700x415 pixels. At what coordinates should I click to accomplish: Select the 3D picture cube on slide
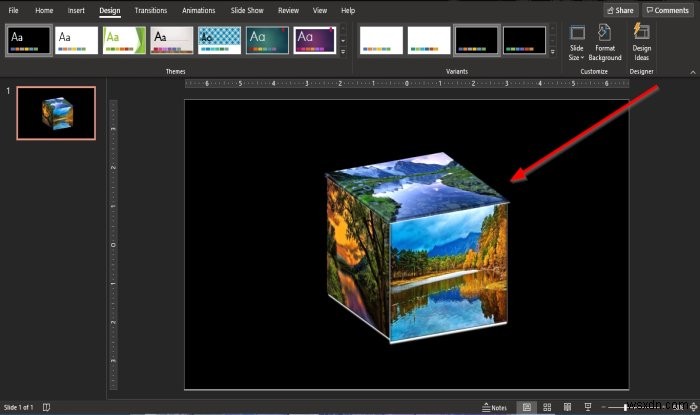click(x=417, y=247)
